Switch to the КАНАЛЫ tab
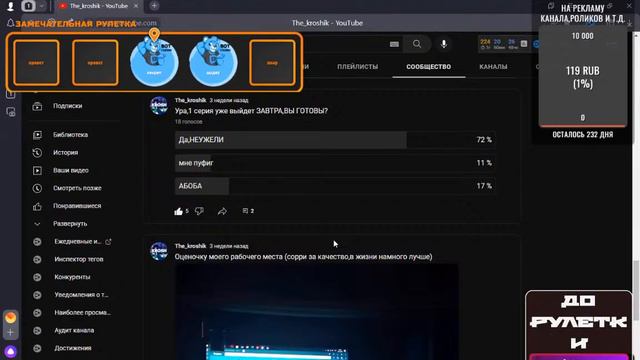Screen dimensions: 640x360 (x=493, y=67)
